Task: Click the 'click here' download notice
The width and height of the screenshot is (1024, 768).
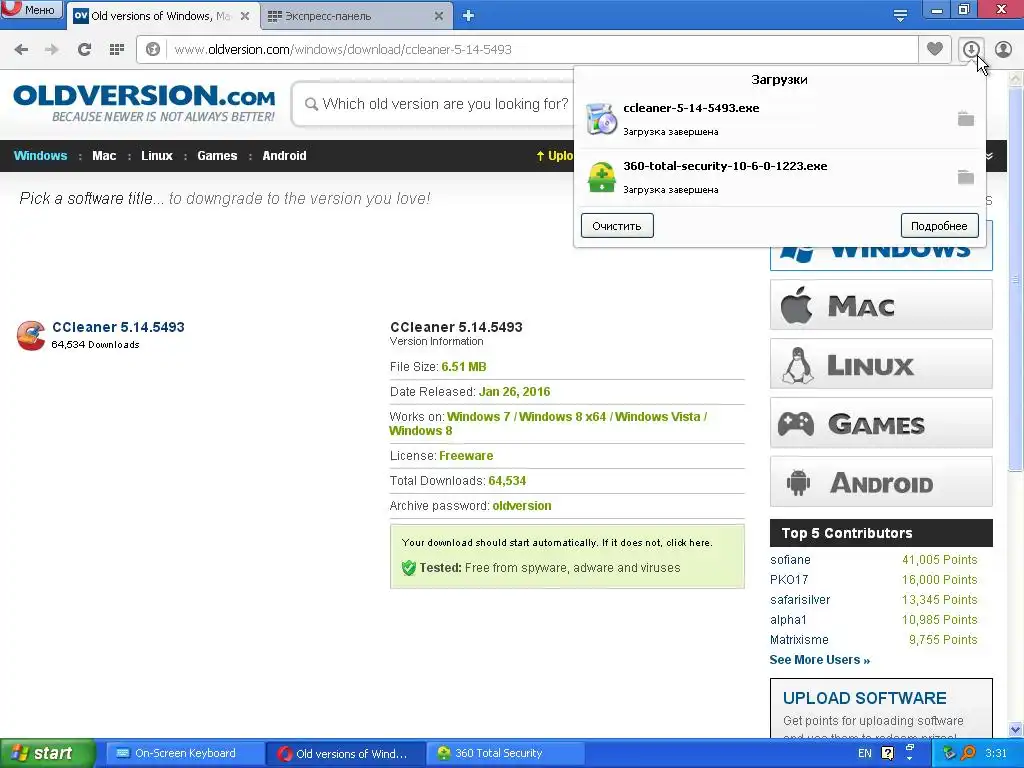Action: pos(688,543)
